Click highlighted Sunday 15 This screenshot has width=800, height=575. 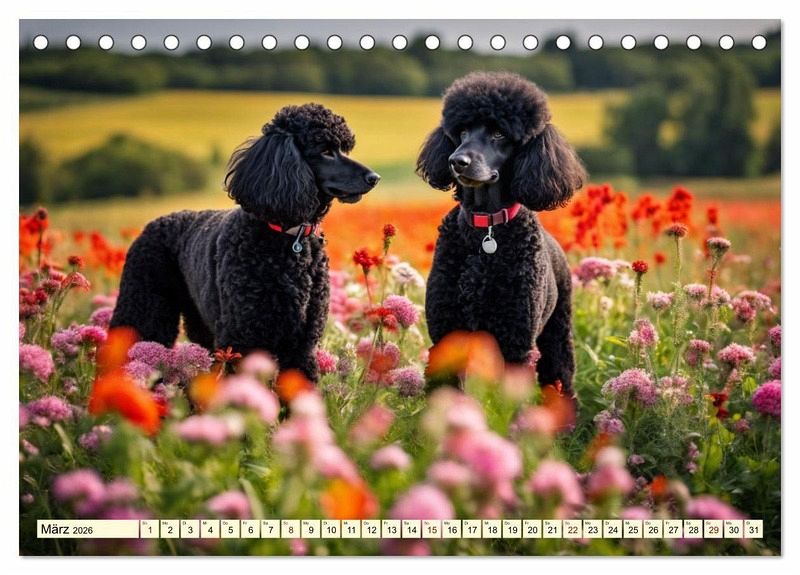[x=432, y=529]
